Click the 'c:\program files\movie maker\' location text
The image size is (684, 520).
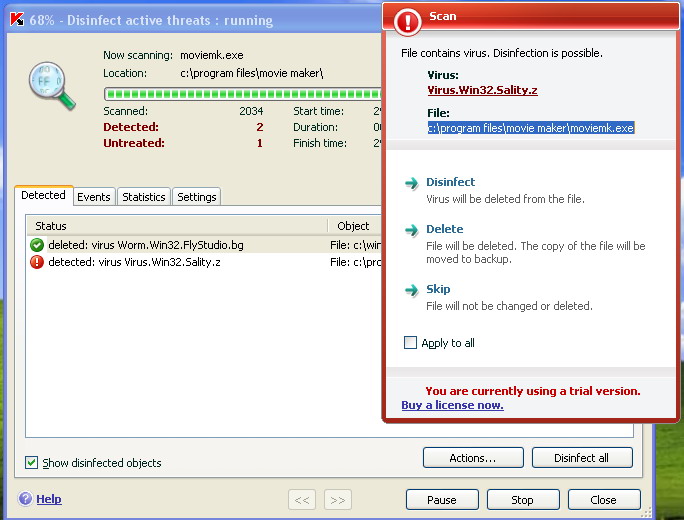click(x=252, y=73)
